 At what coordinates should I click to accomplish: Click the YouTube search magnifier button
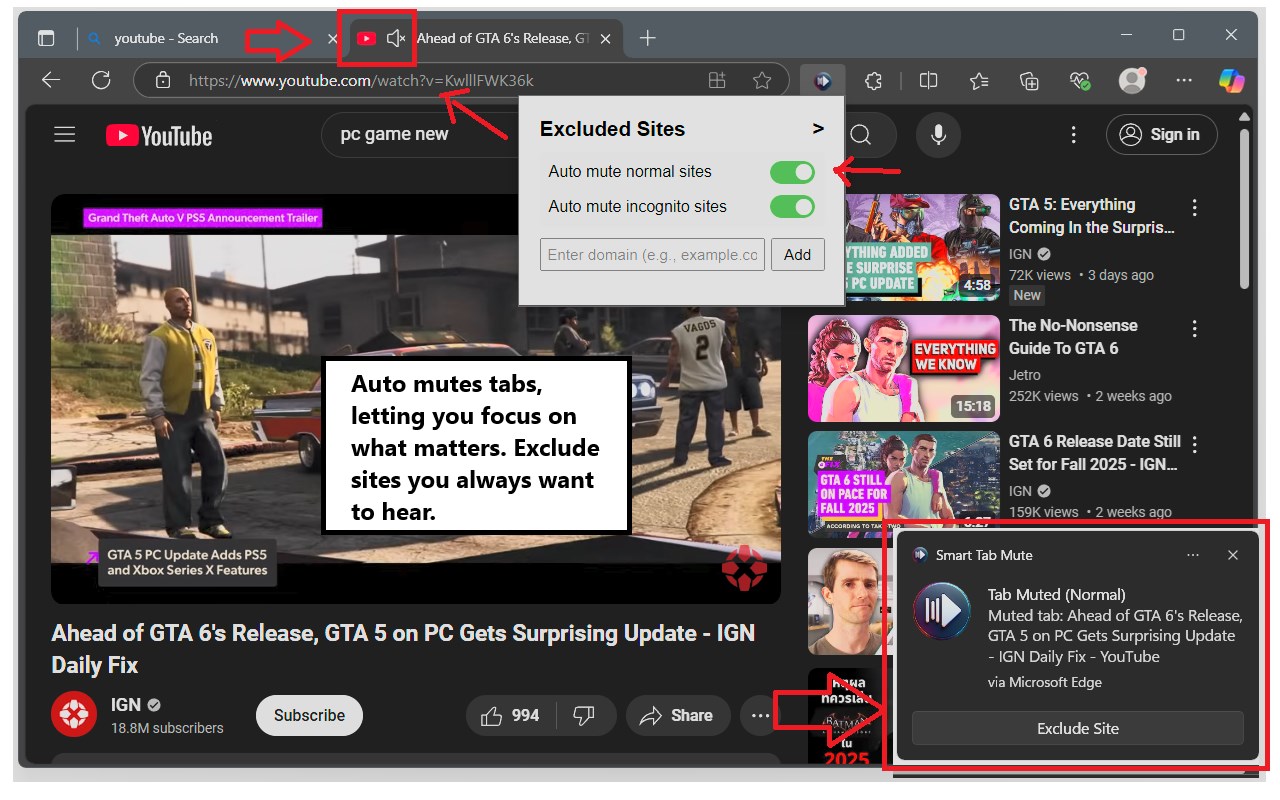pos(861,135)
